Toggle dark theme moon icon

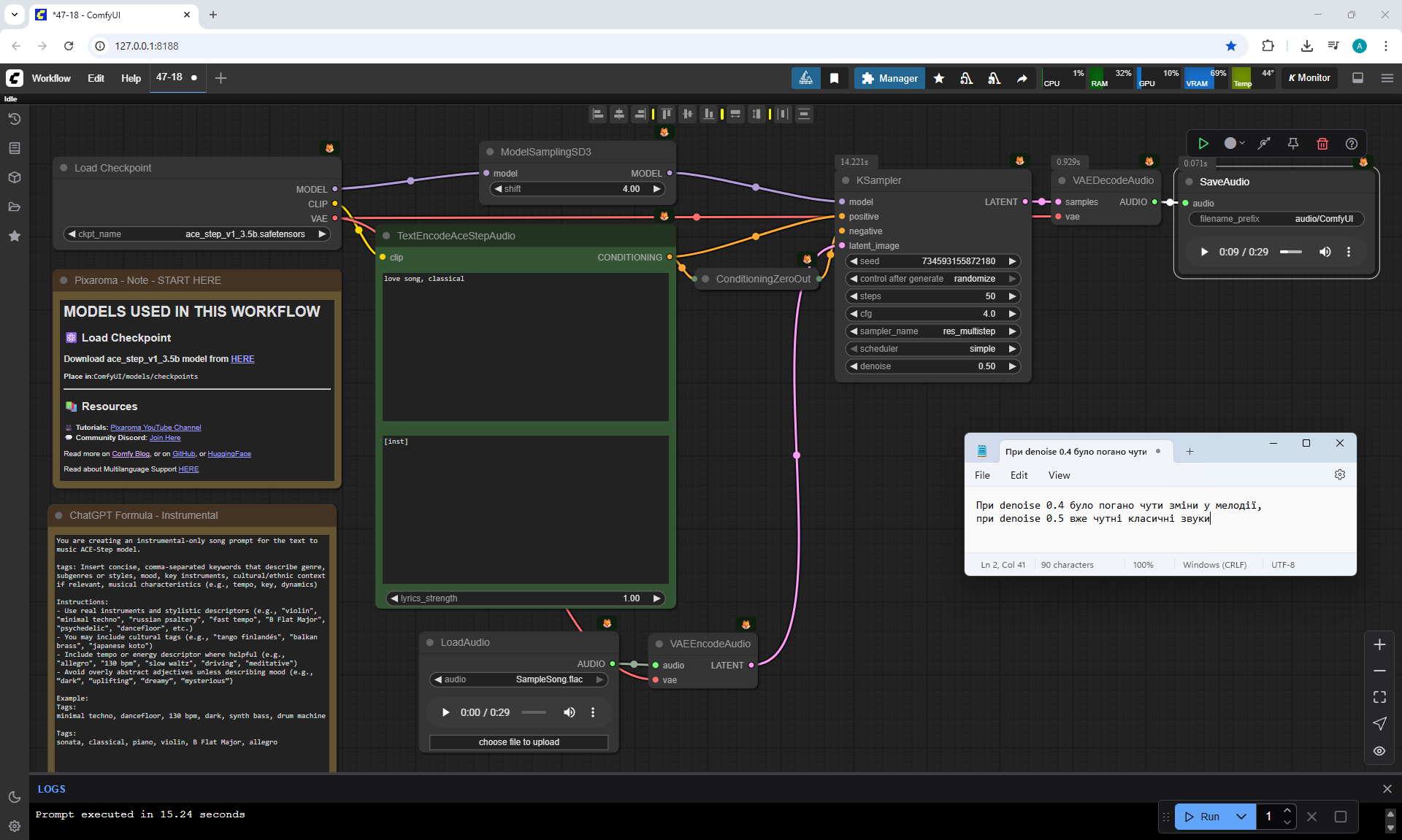coord(15,797)
